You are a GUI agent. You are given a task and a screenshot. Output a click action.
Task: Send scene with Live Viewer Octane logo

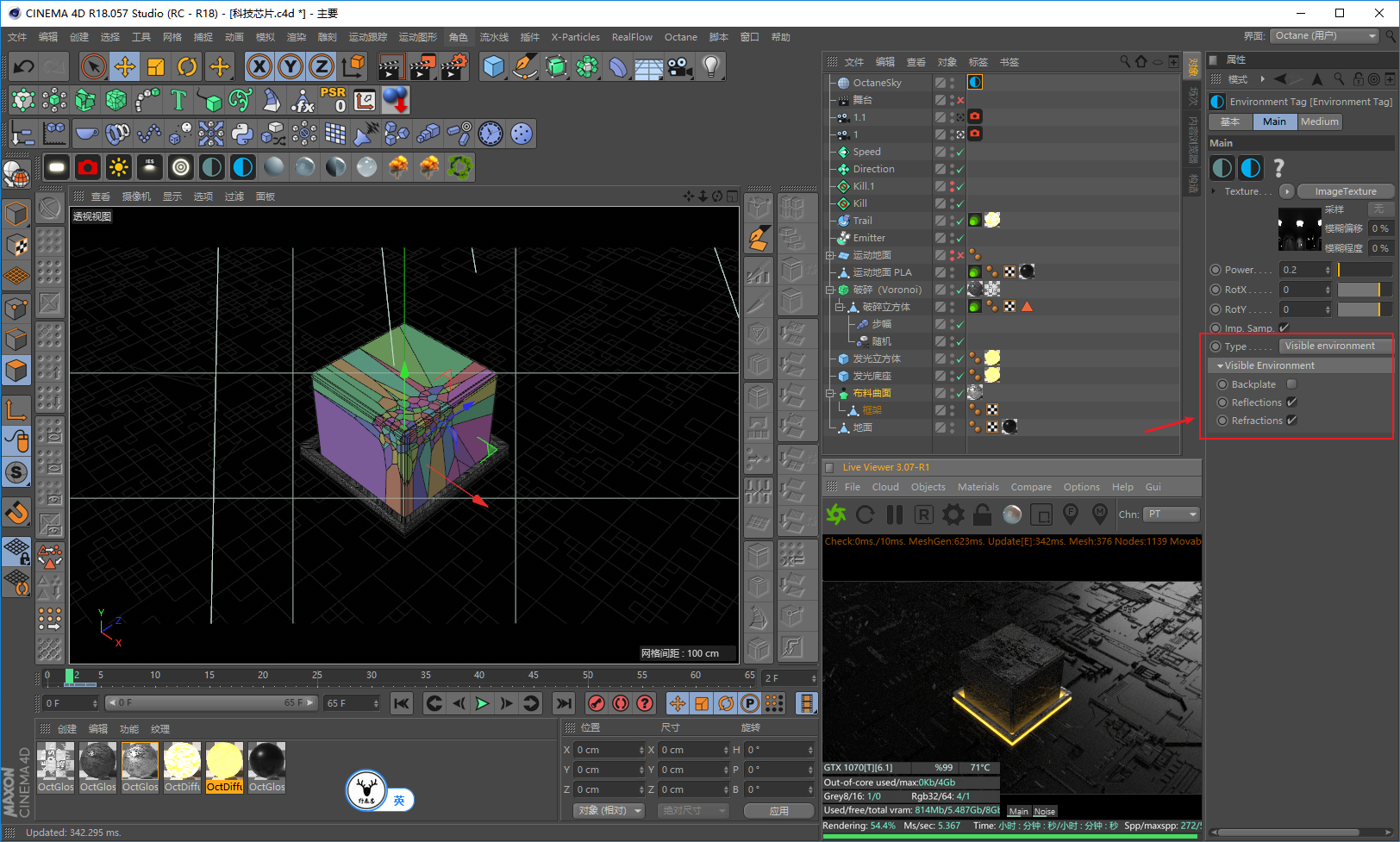coord(836,515)
